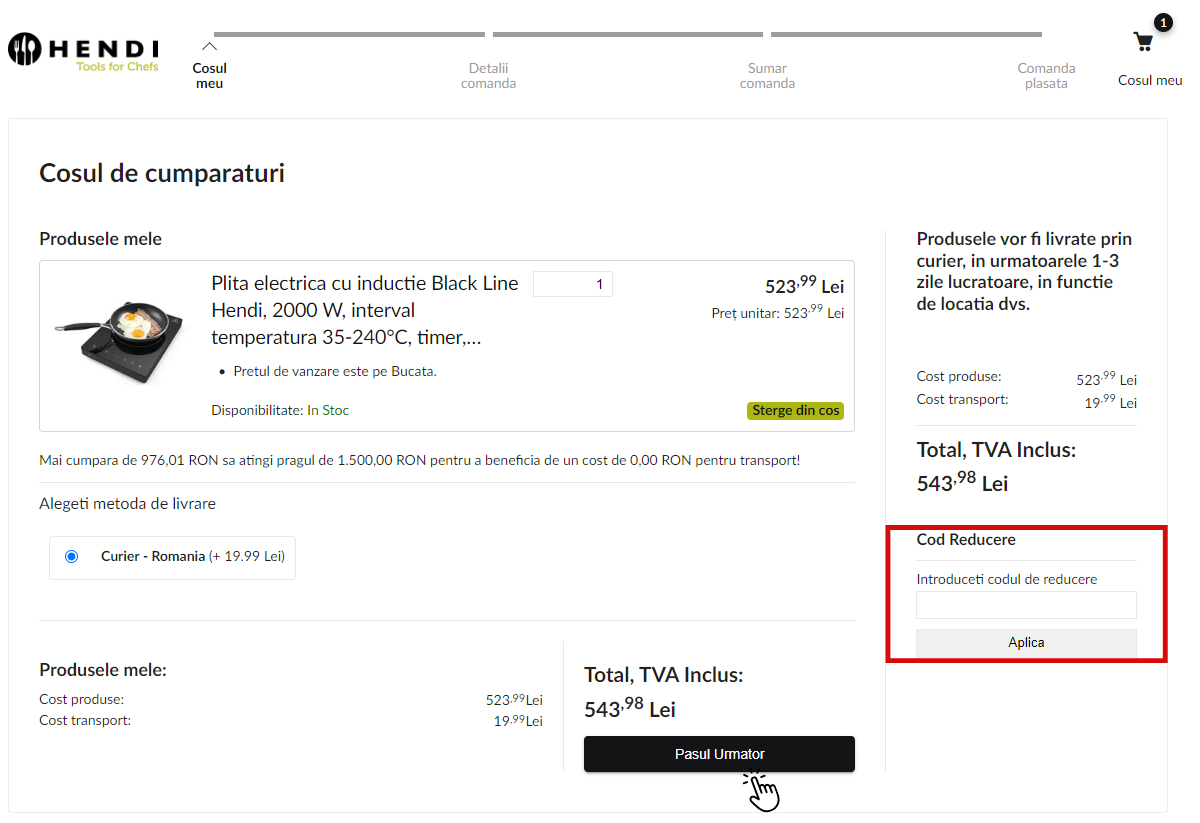Click the cart item count badge
This screenshot has height=823, width=1200.
1163,22
